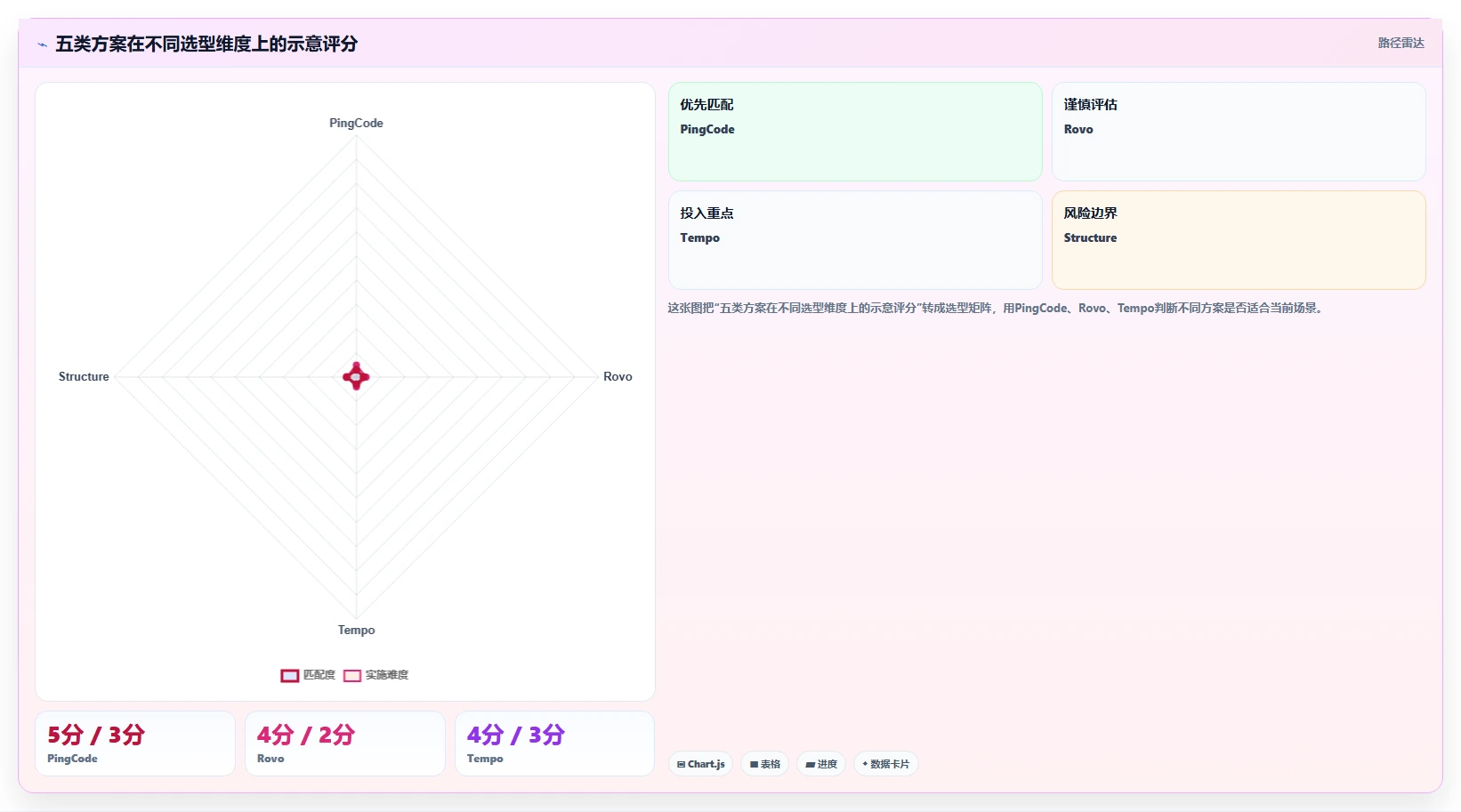
Task: Click the 进度 tag chip
Action: tap(821, 764)
